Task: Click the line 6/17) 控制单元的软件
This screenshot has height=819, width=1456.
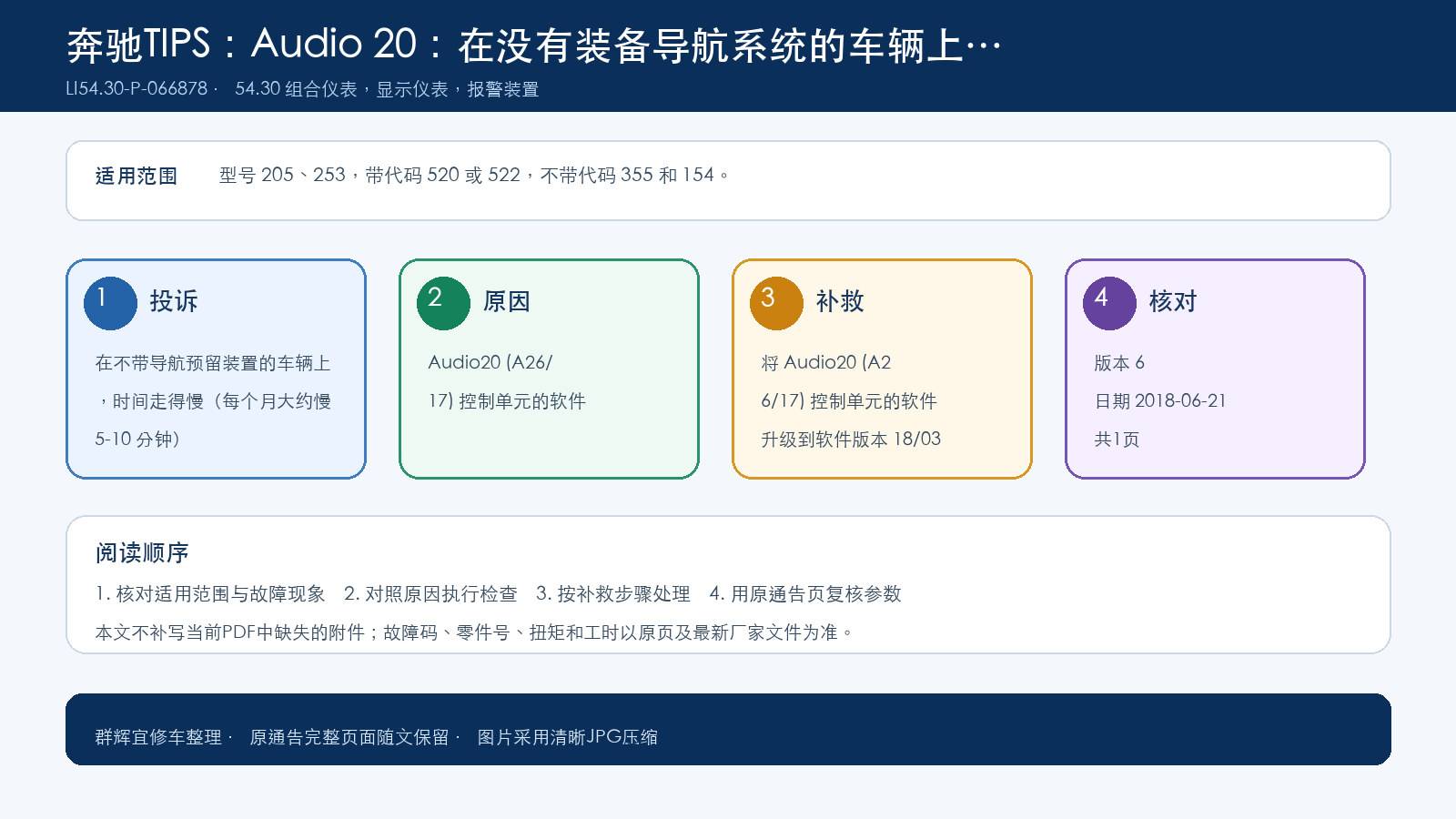Action: pyautogui.click(x=849, y=401)
